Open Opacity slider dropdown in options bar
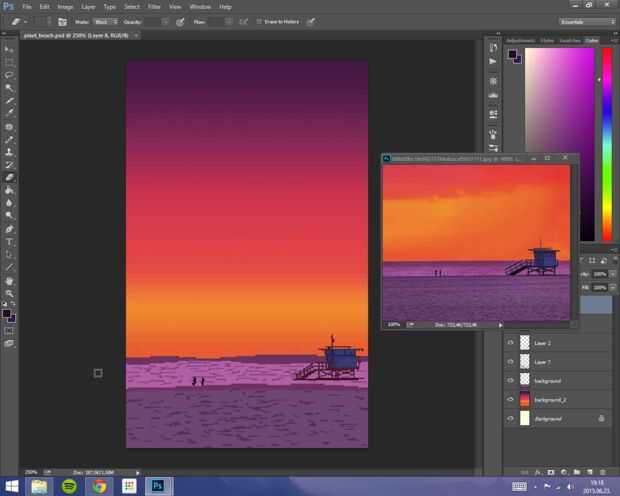Viewport: 620px width, 496px height. pyautogui.click(x=165, y=22)
